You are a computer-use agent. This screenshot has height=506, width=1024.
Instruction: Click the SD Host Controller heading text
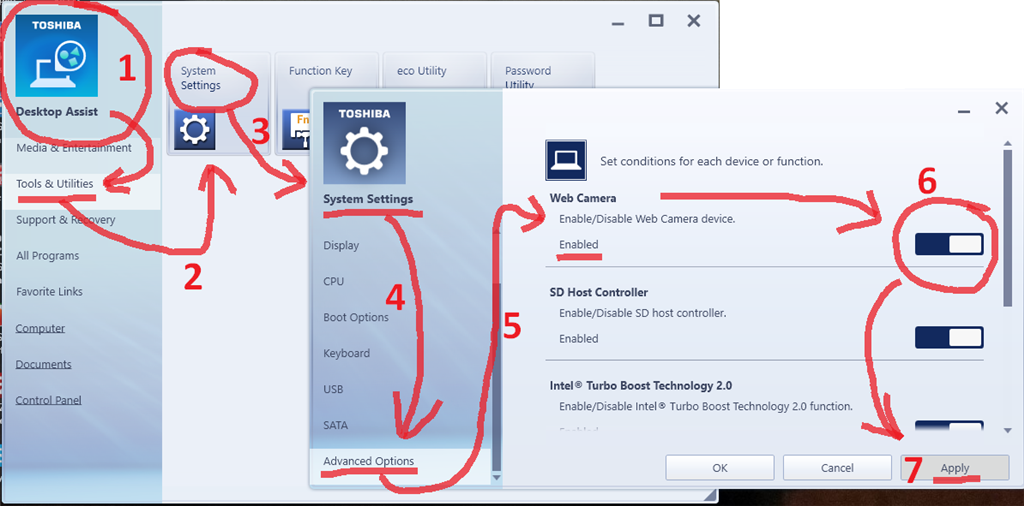point(599,292)
